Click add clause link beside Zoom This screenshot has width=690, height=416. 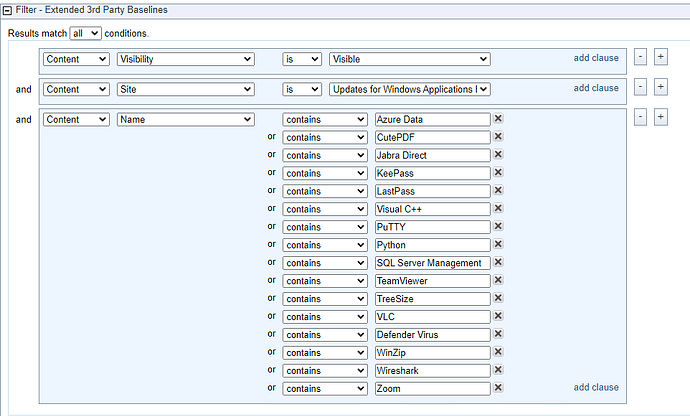pos(596,387)
